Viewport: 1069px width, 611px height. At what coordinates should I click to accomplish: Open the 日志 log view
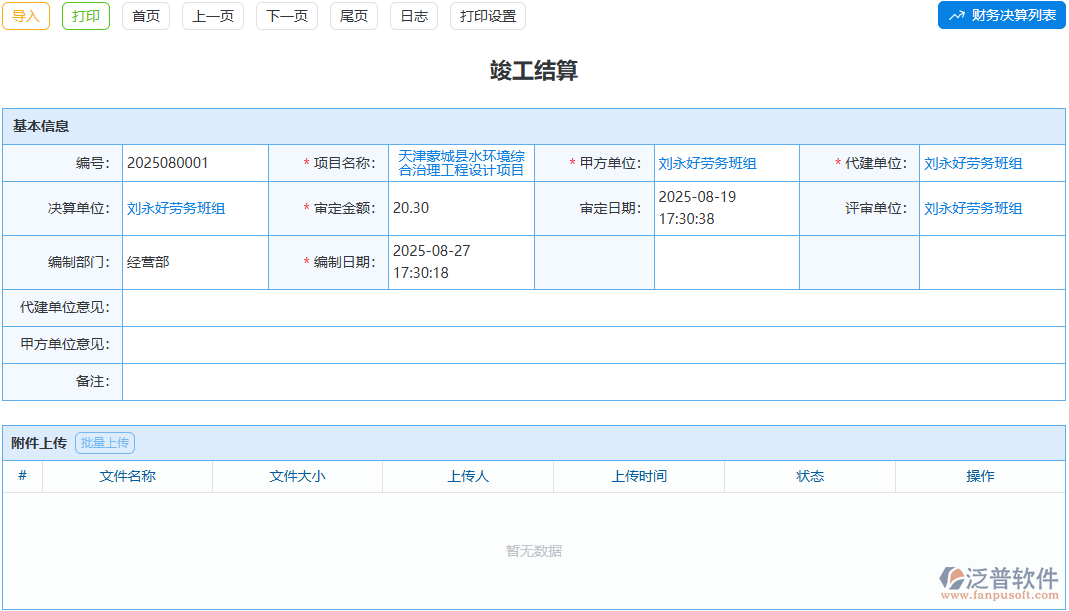(x=413, y=16)
